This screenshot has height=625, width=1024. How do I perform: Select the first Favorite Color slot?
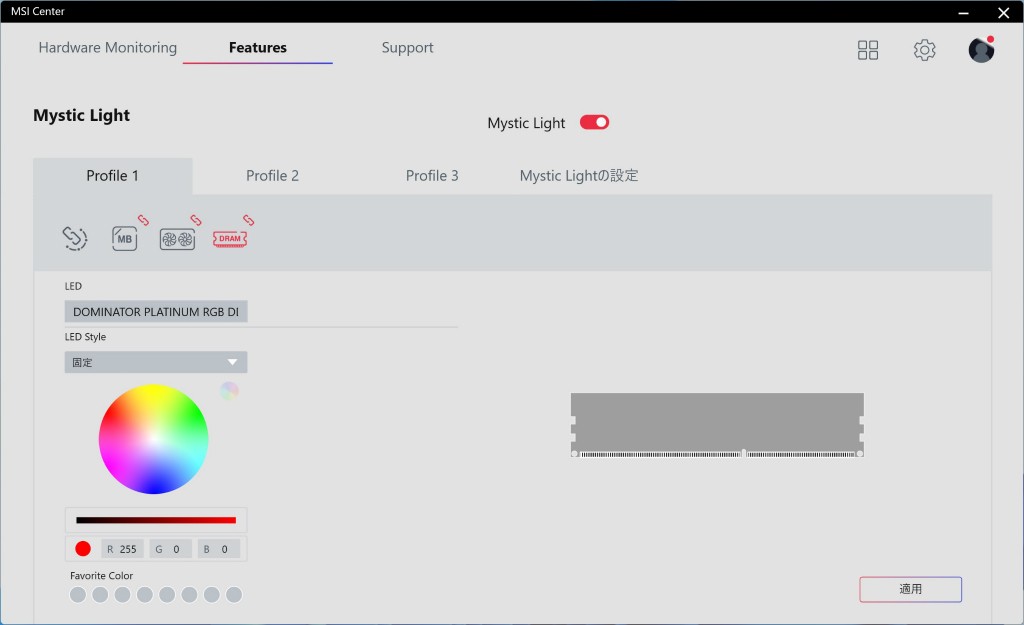[78, 595]
